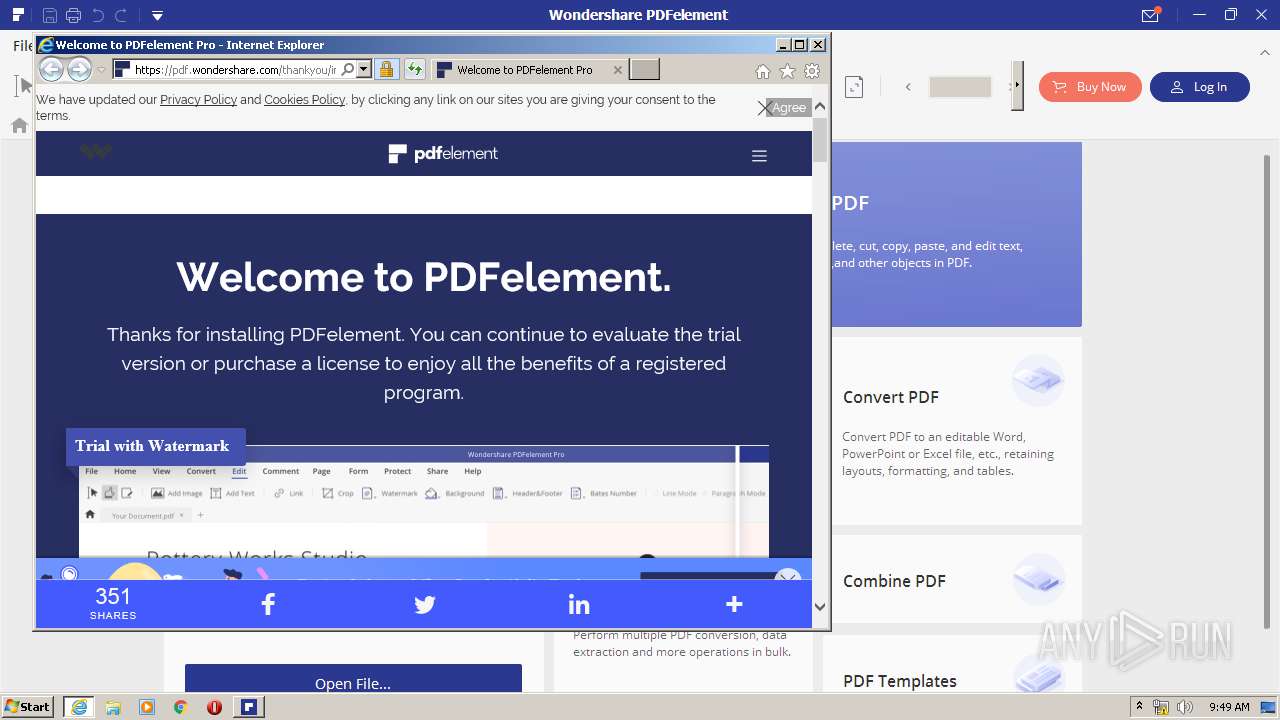
Task: Click the fit page icon in PDFelement toolbar
Action: [854, 87]
